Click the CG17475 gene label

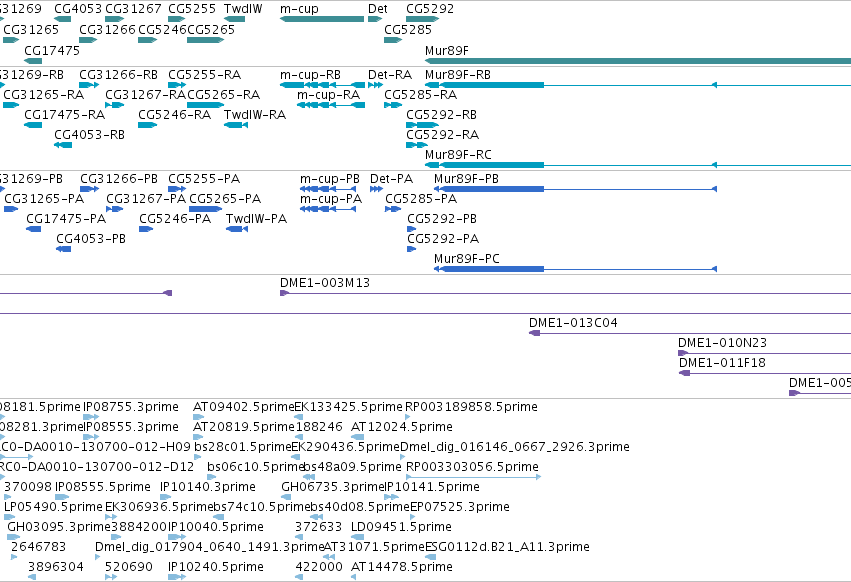[x=52, y=50]
